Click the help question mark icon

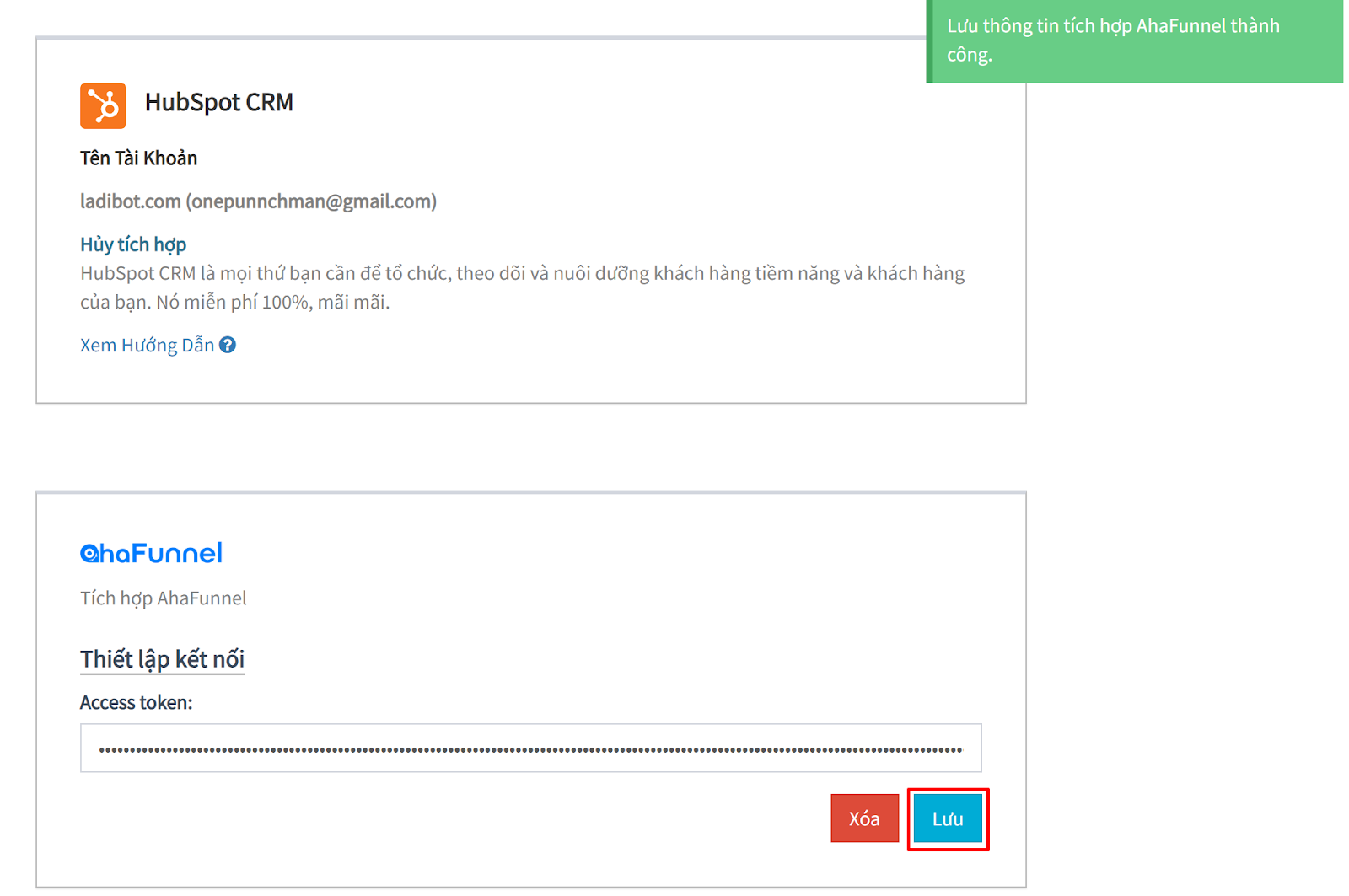[x=228, y=345]
